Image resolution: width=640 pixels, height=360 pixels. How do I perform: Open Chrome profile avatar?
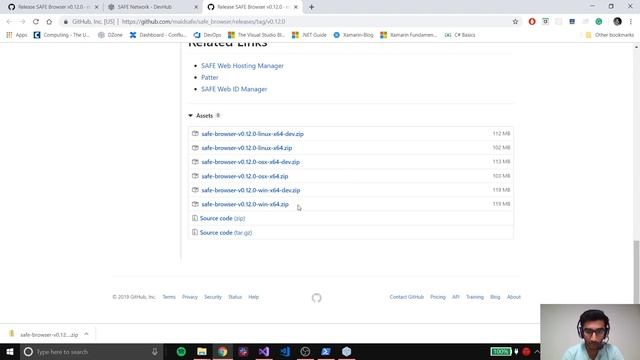(617, 22)
